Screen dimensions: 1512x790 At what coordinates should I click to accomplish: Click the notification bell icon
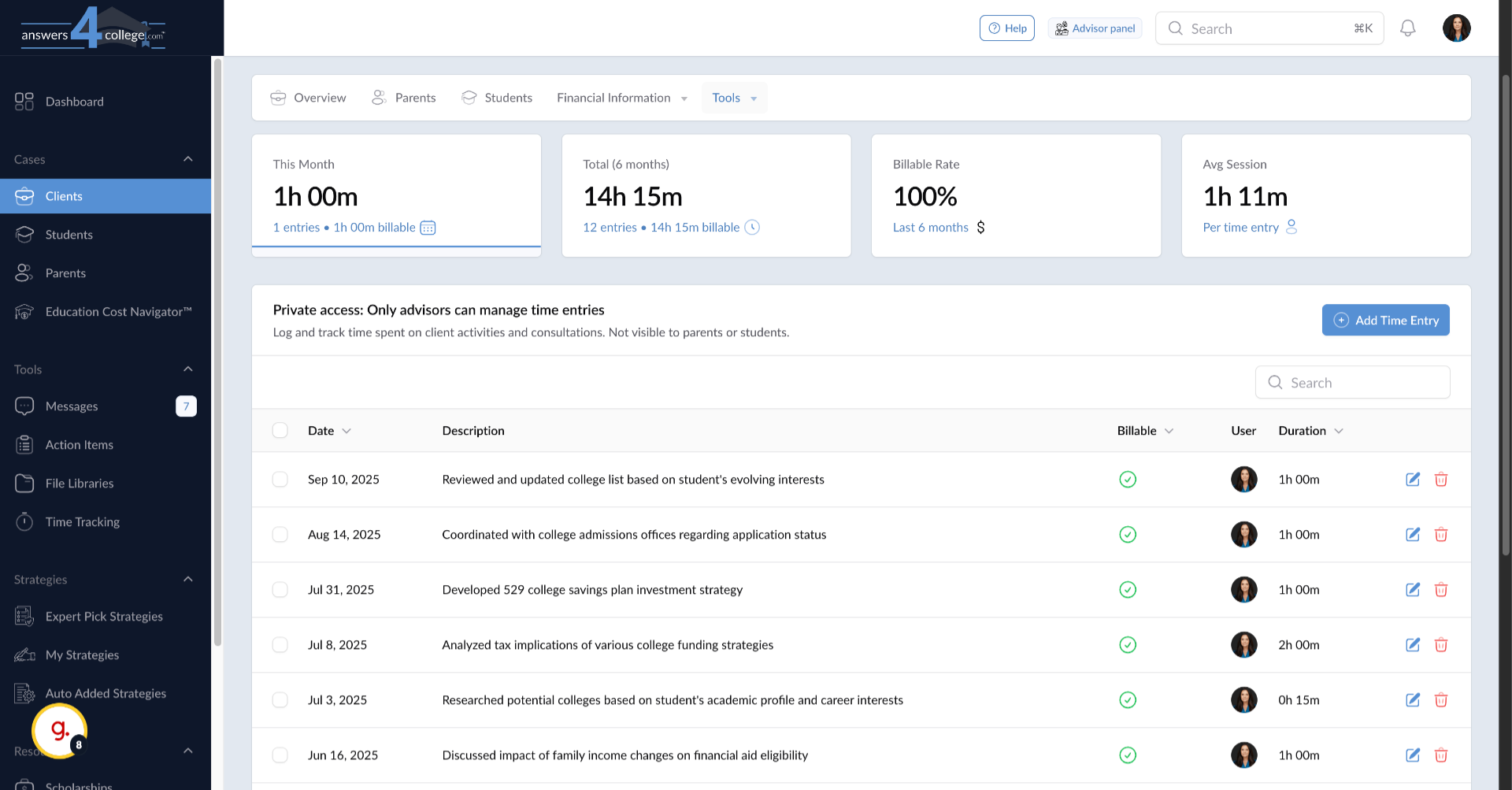point(1408,28)
